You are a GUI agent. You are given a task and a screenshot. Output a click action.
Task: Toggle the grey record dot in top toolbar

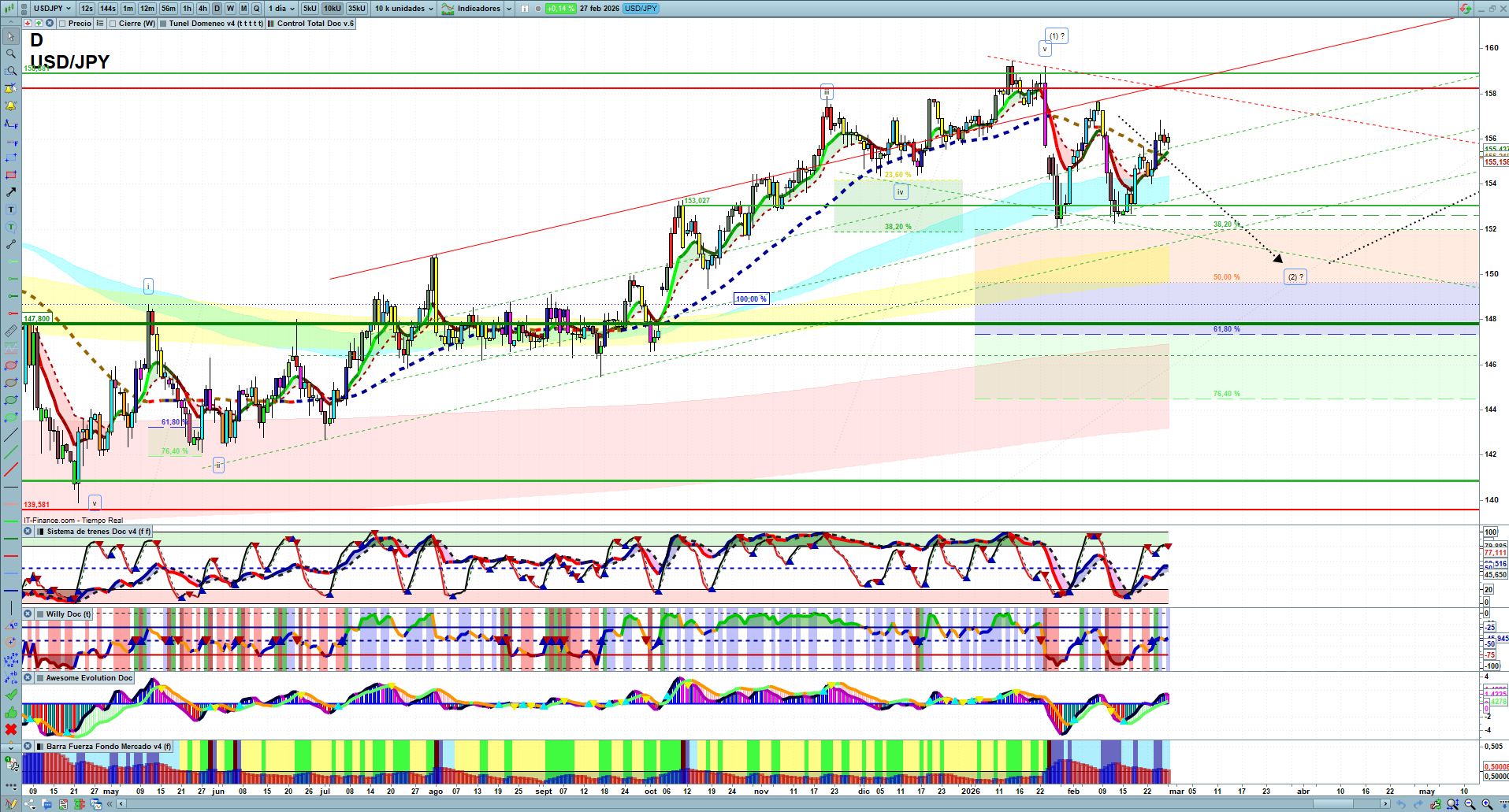(537, 9)
